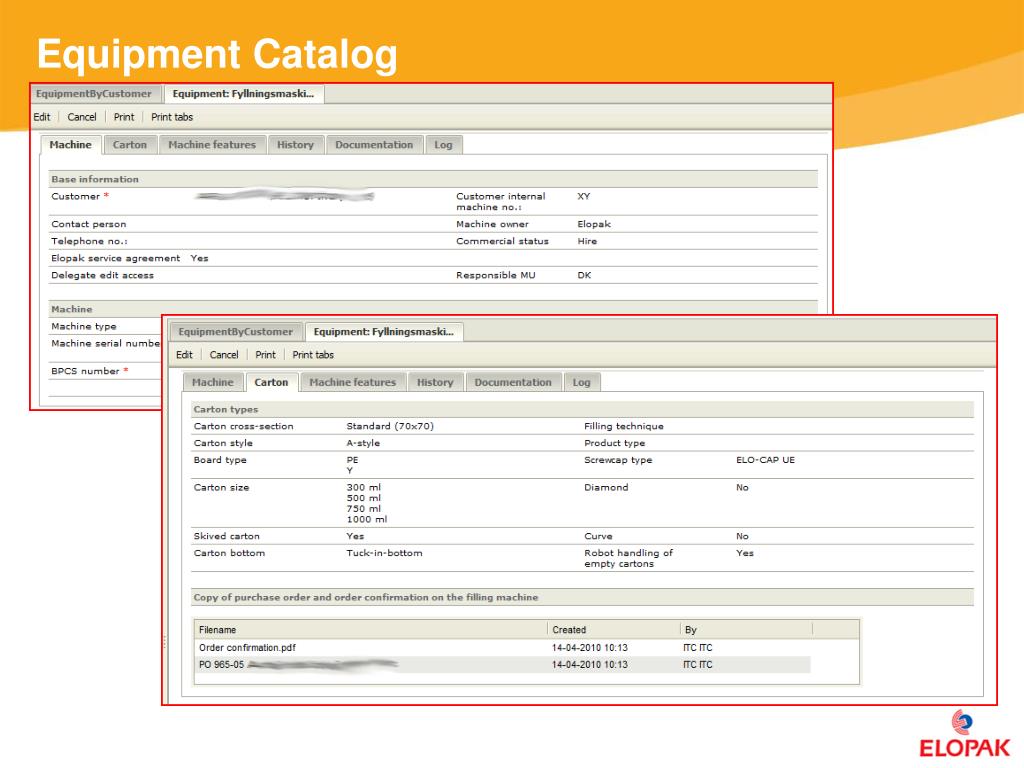This screenshot has width=1024, height=768.
Task: Click Responsible MU value DK
Action: (x=584, y=275)
